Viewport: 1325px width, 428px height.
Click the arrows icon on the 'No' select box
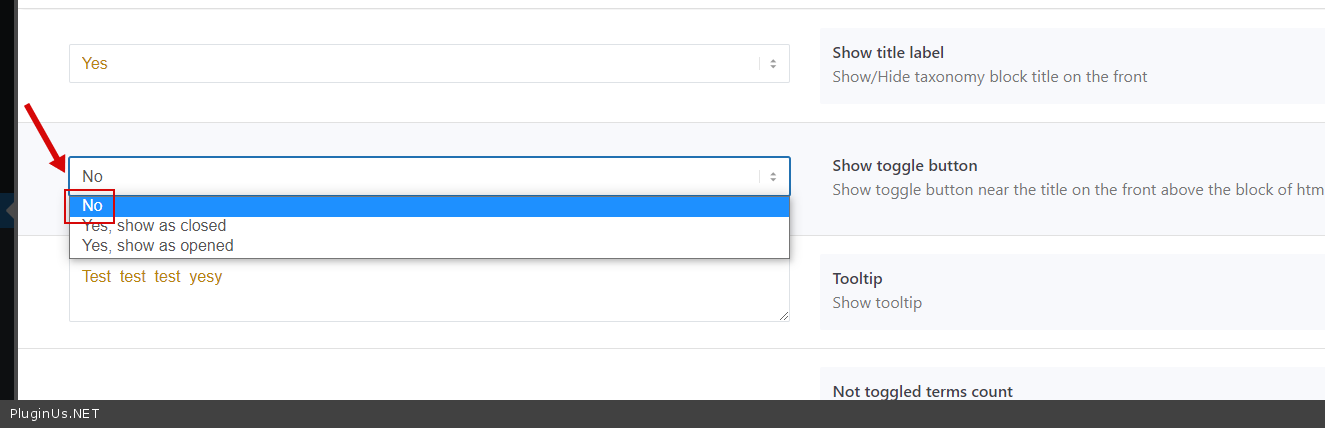coord(772,177)
